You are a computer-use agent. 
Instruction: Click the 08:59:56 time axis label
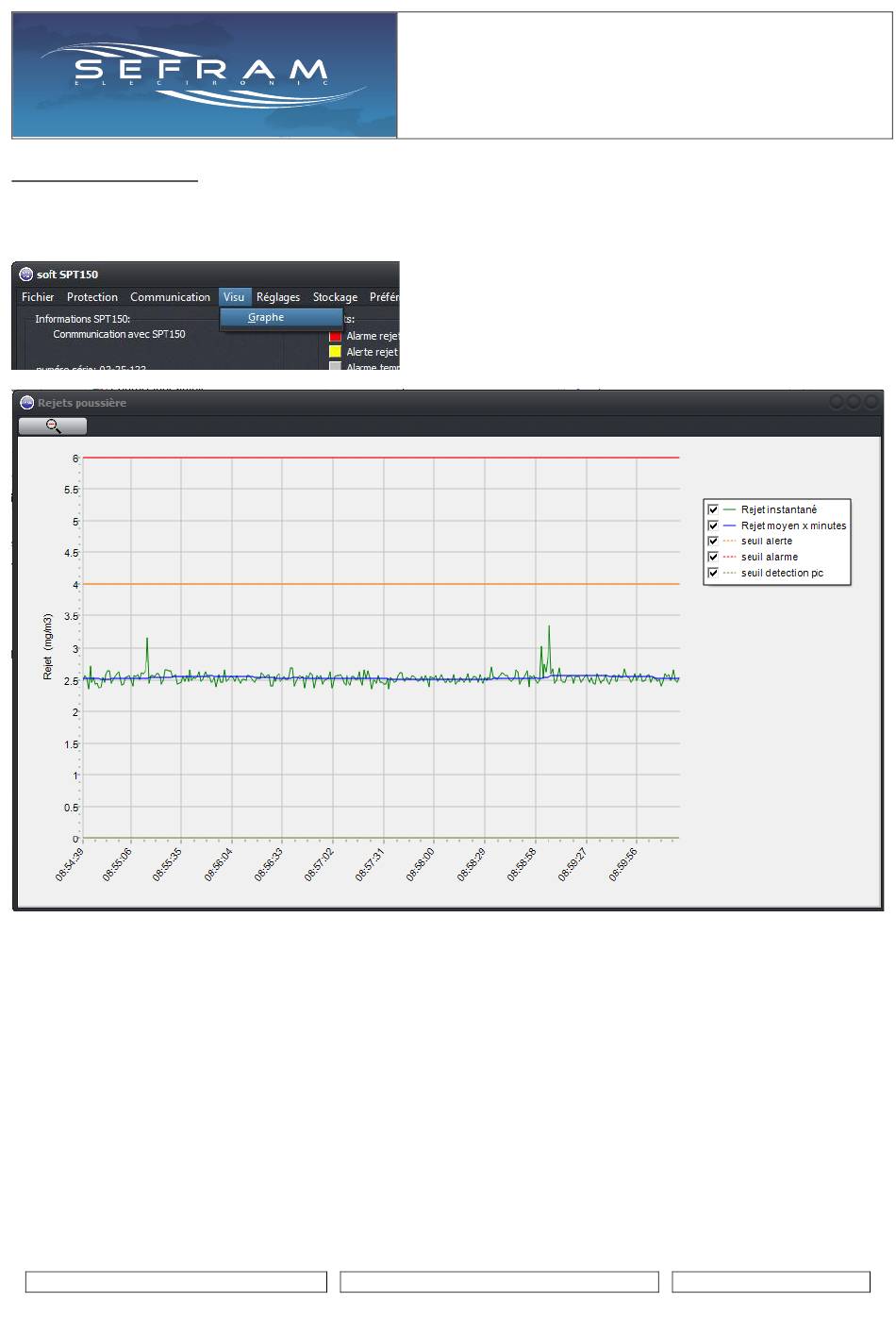(622, 864)
